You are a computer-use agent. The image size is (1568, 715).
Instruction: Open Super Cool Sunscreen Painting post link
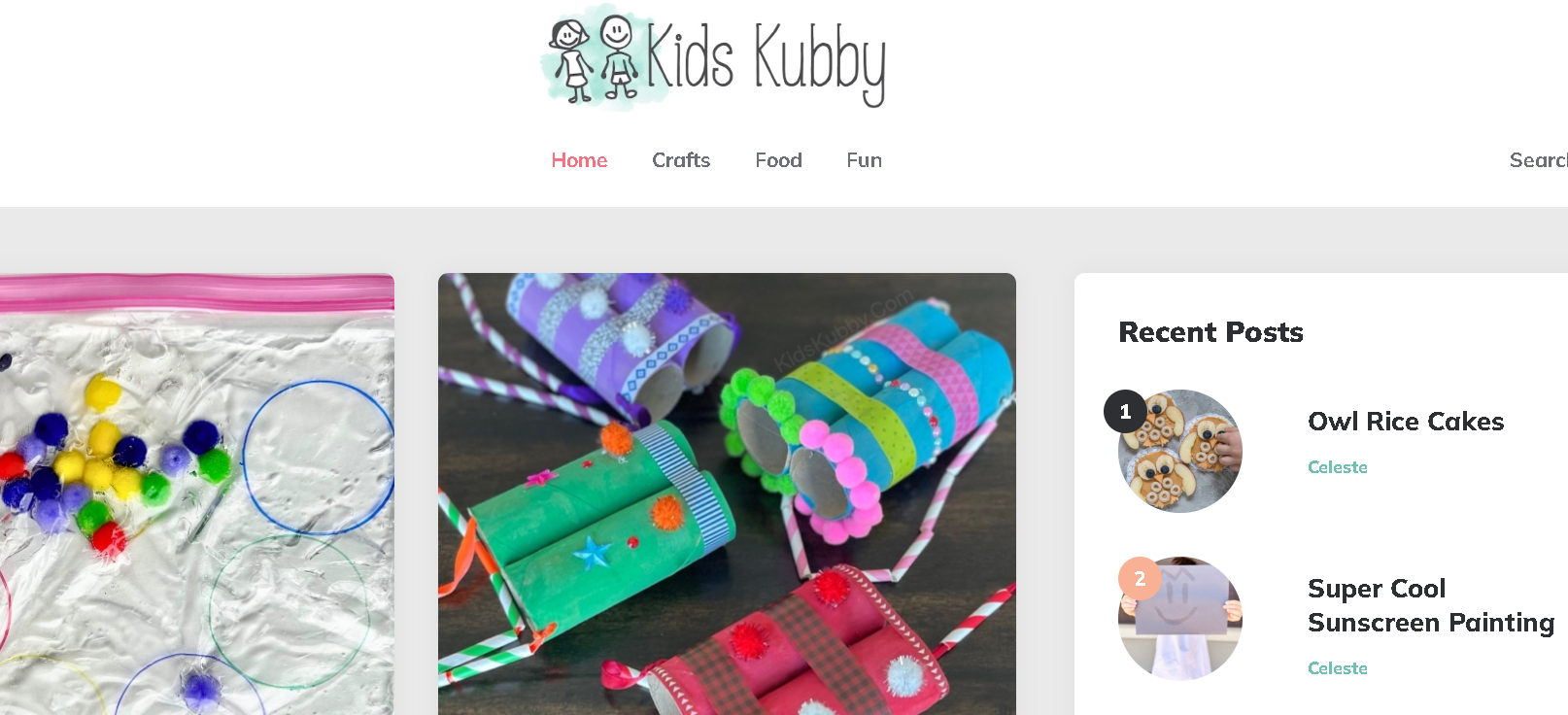(1431, 605)
